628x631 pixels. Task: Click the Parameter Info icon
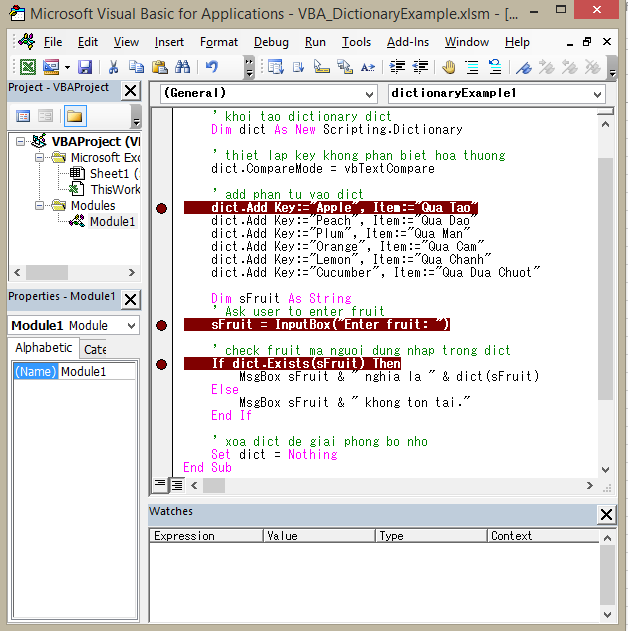345,67
